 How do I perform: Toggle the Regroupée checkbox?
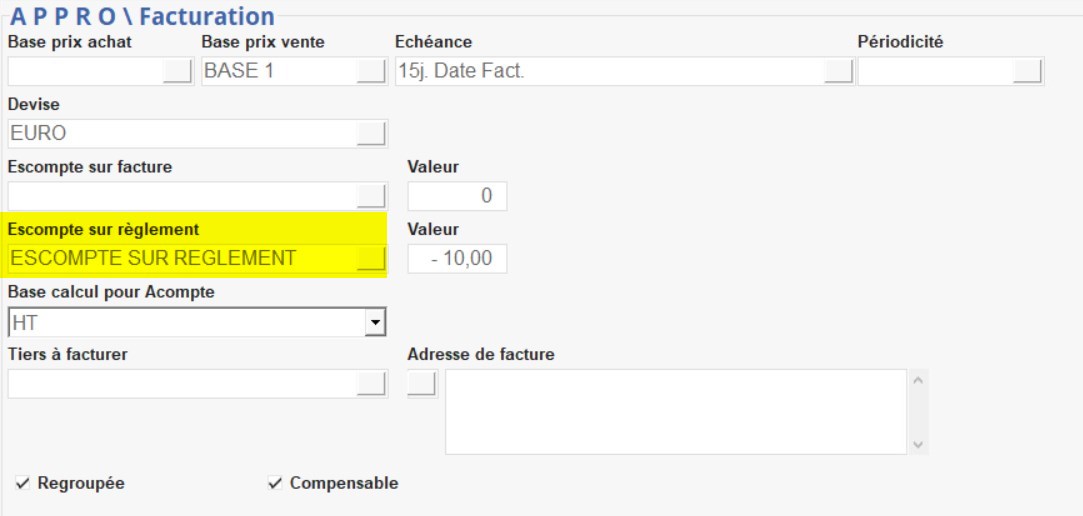click(x=23, y=484)
